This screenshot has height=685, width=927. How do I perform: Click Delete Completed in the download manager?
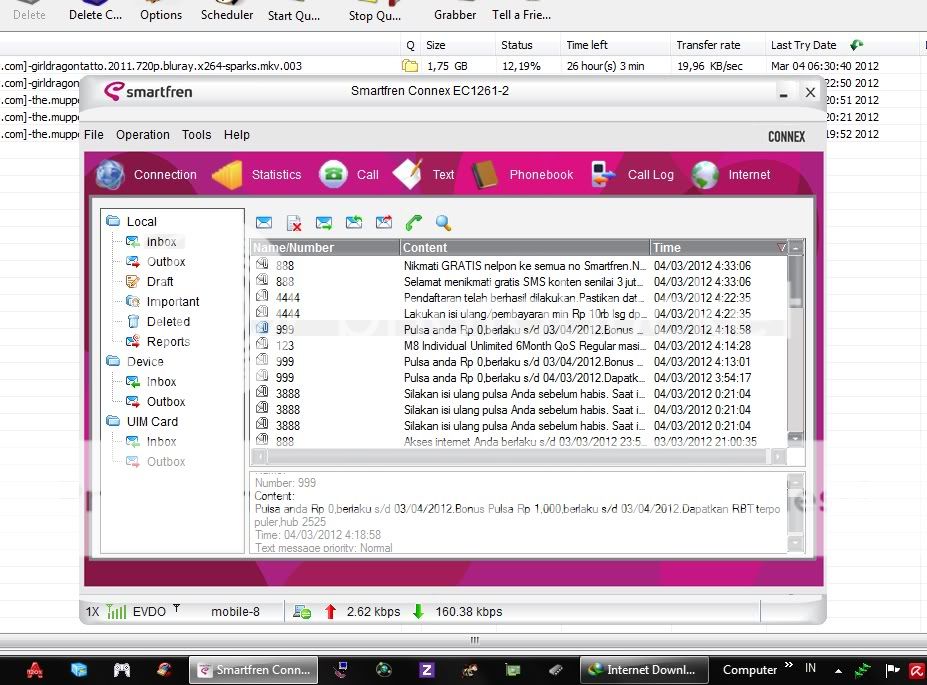pyautogui.click(x=95, y=12)
